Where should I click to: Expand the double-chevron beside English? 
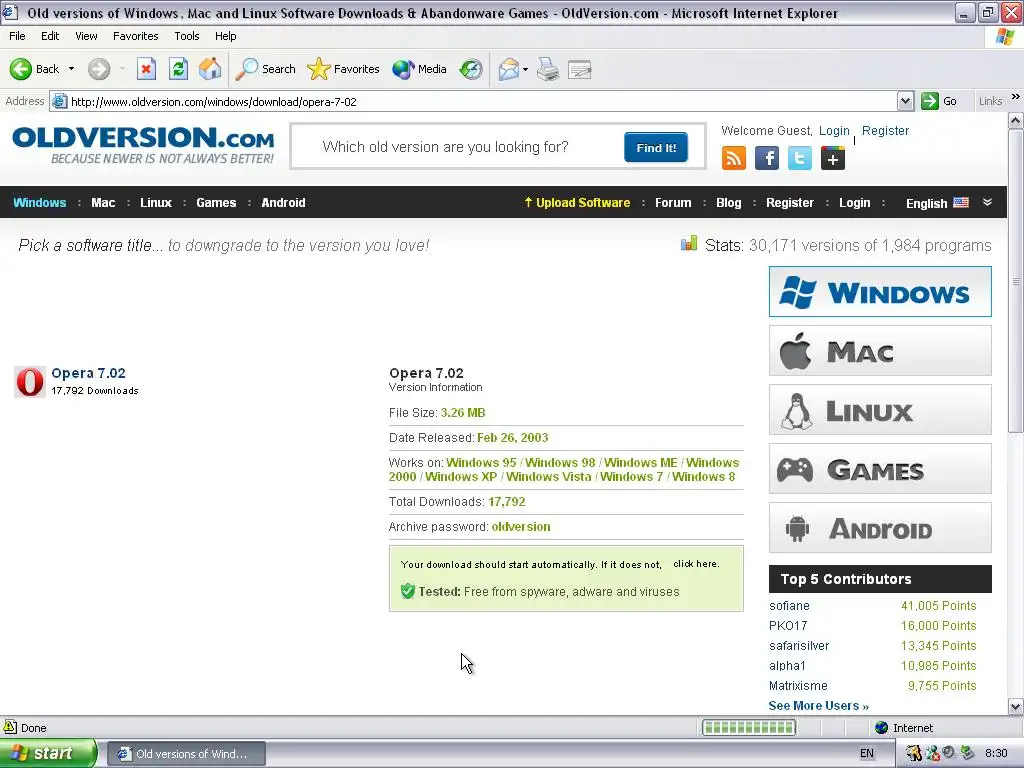987,202
